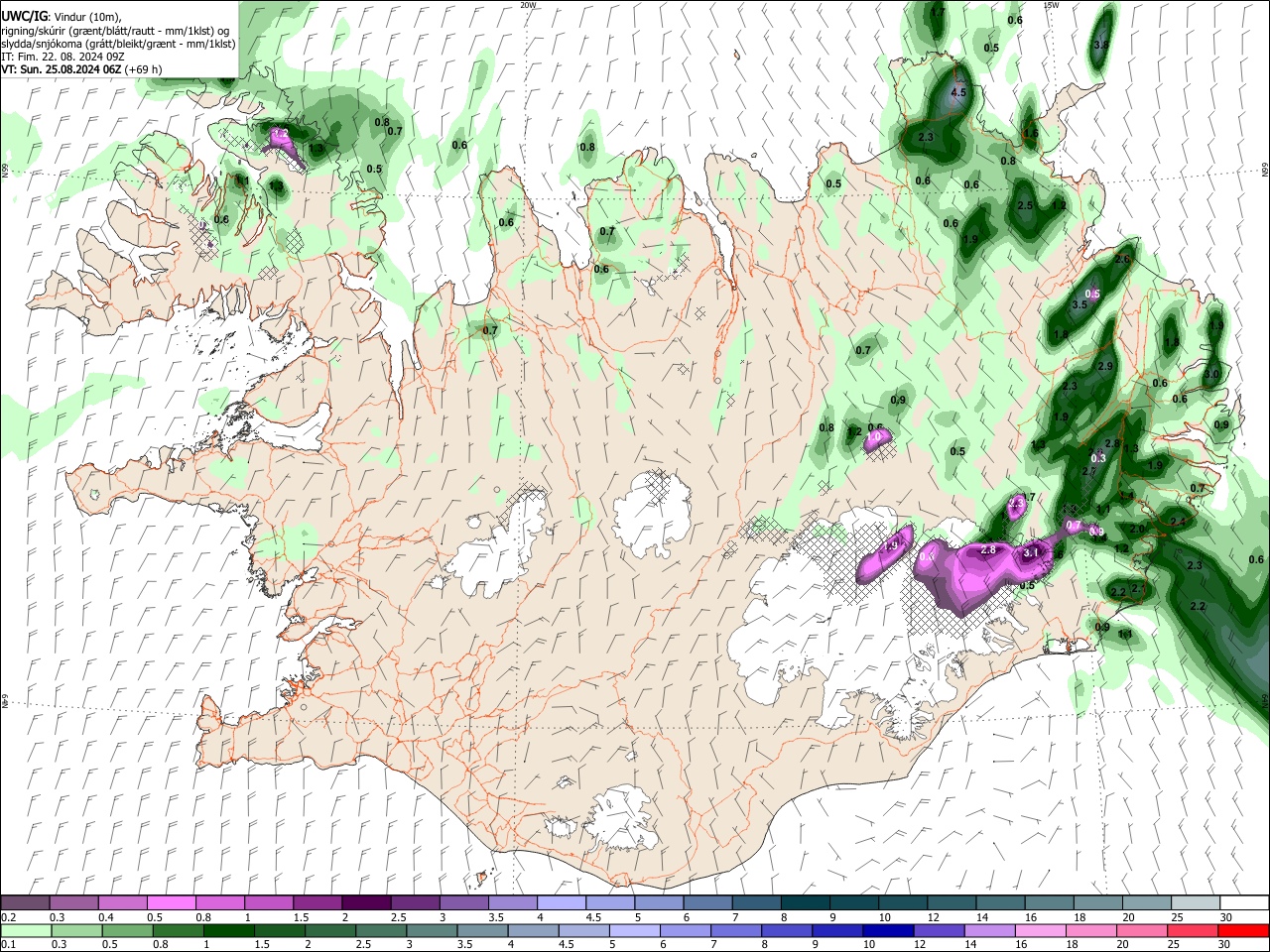Image resolution: width=1270 pixels, height=952 pixels.
Task: Click the 3.8 value offshore in the northeast
Action: pyautogui.click(x=1100, y=45)
